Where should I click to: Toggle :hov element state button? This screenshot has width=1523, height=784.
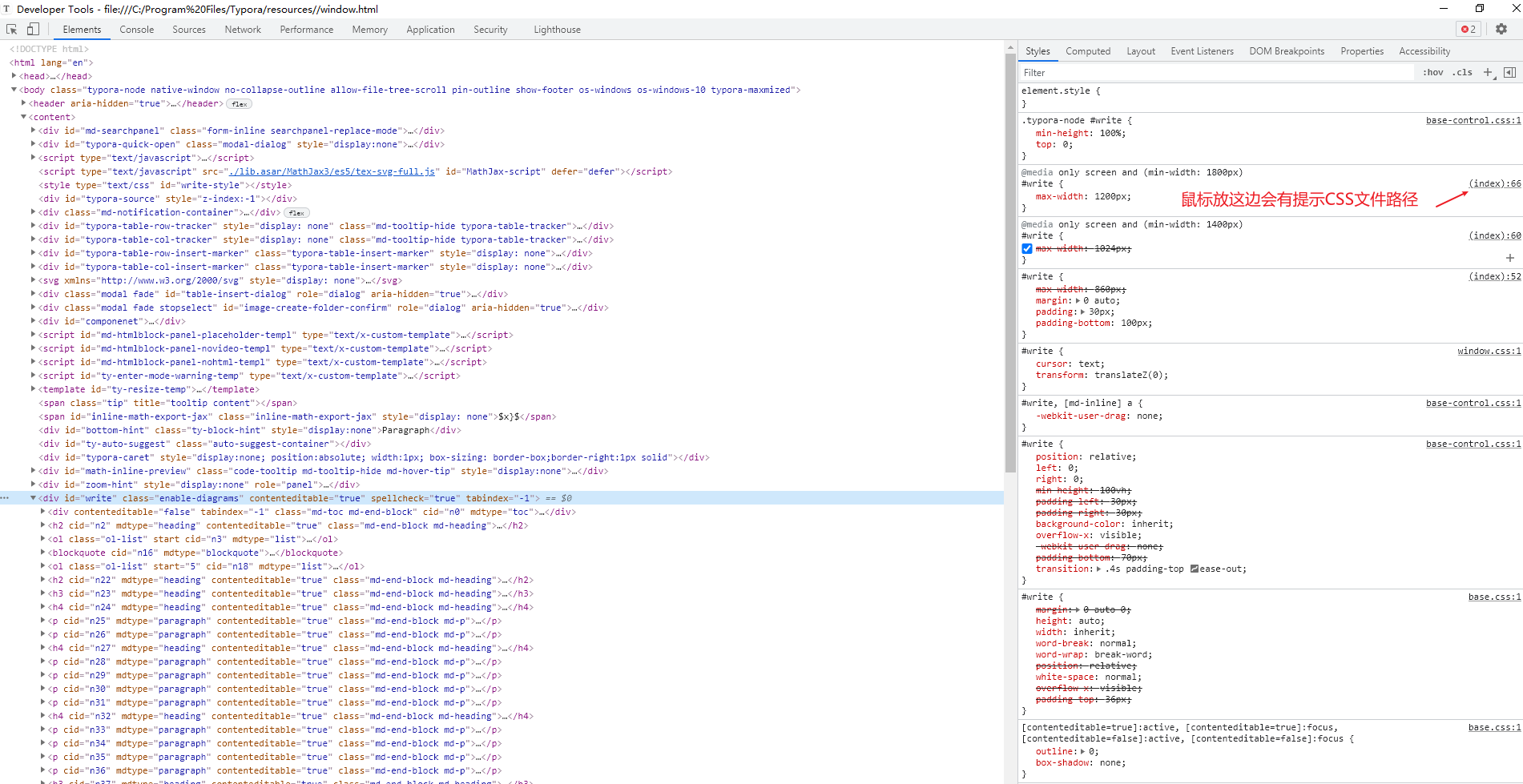click(x=1433, y=72)
